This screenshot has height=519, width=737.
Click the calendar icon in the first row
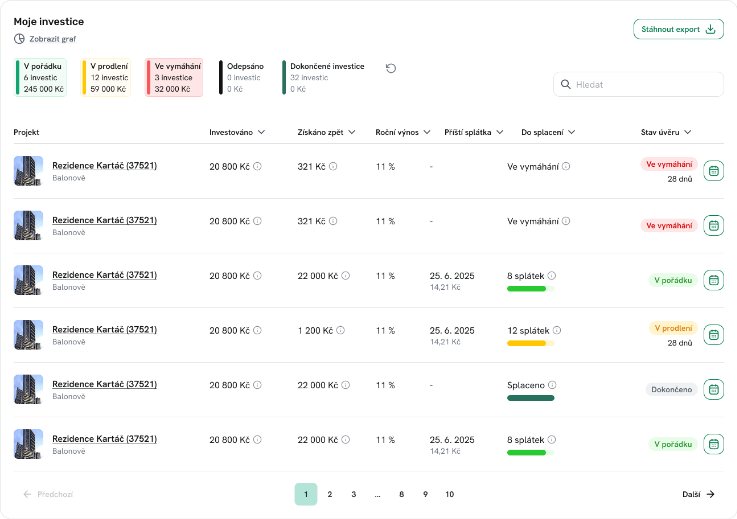point(713,171)
